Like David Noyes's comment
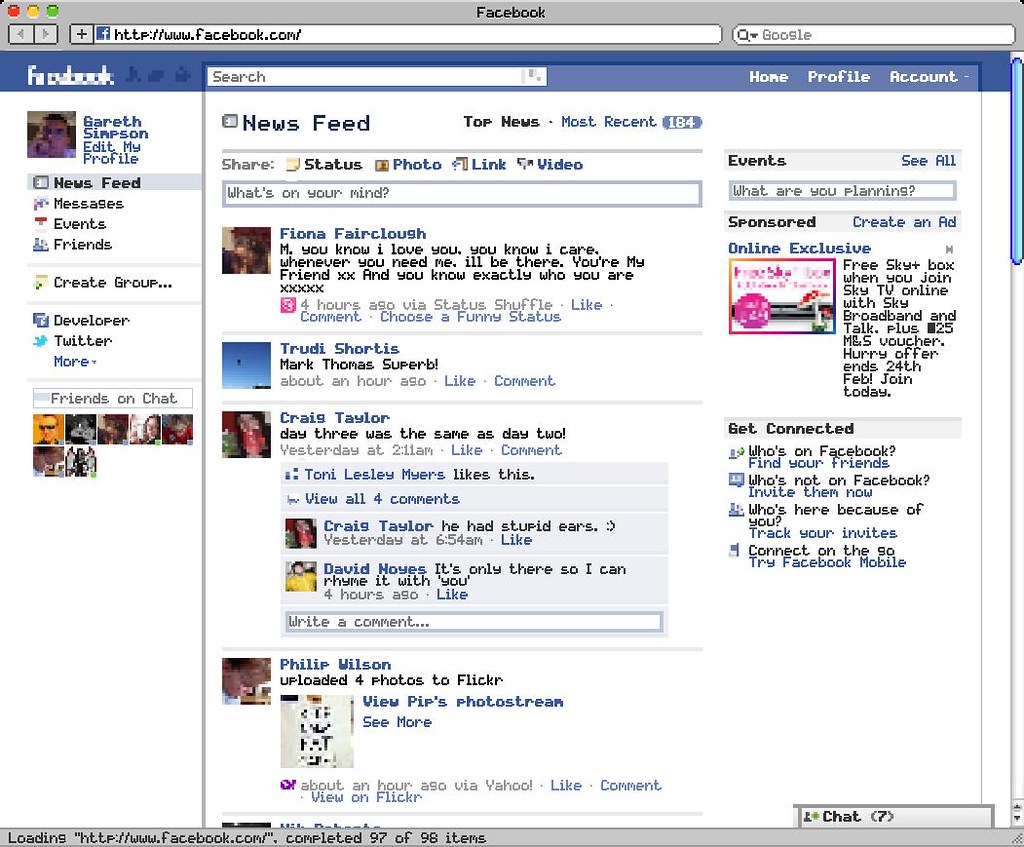 [x=452, y=594]
